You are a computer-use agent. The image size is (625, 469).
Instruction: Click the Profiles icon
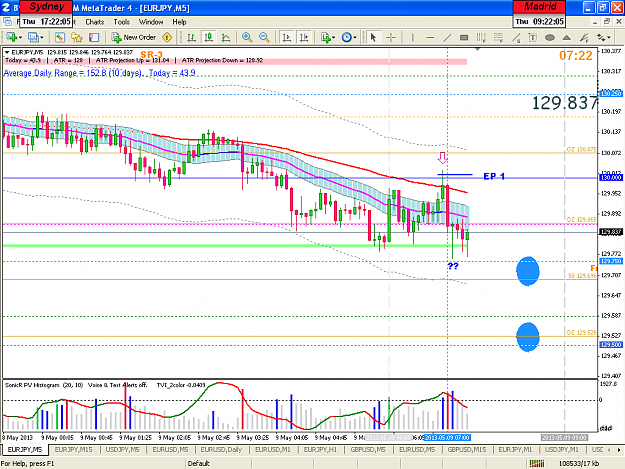[x=33, y=37]
